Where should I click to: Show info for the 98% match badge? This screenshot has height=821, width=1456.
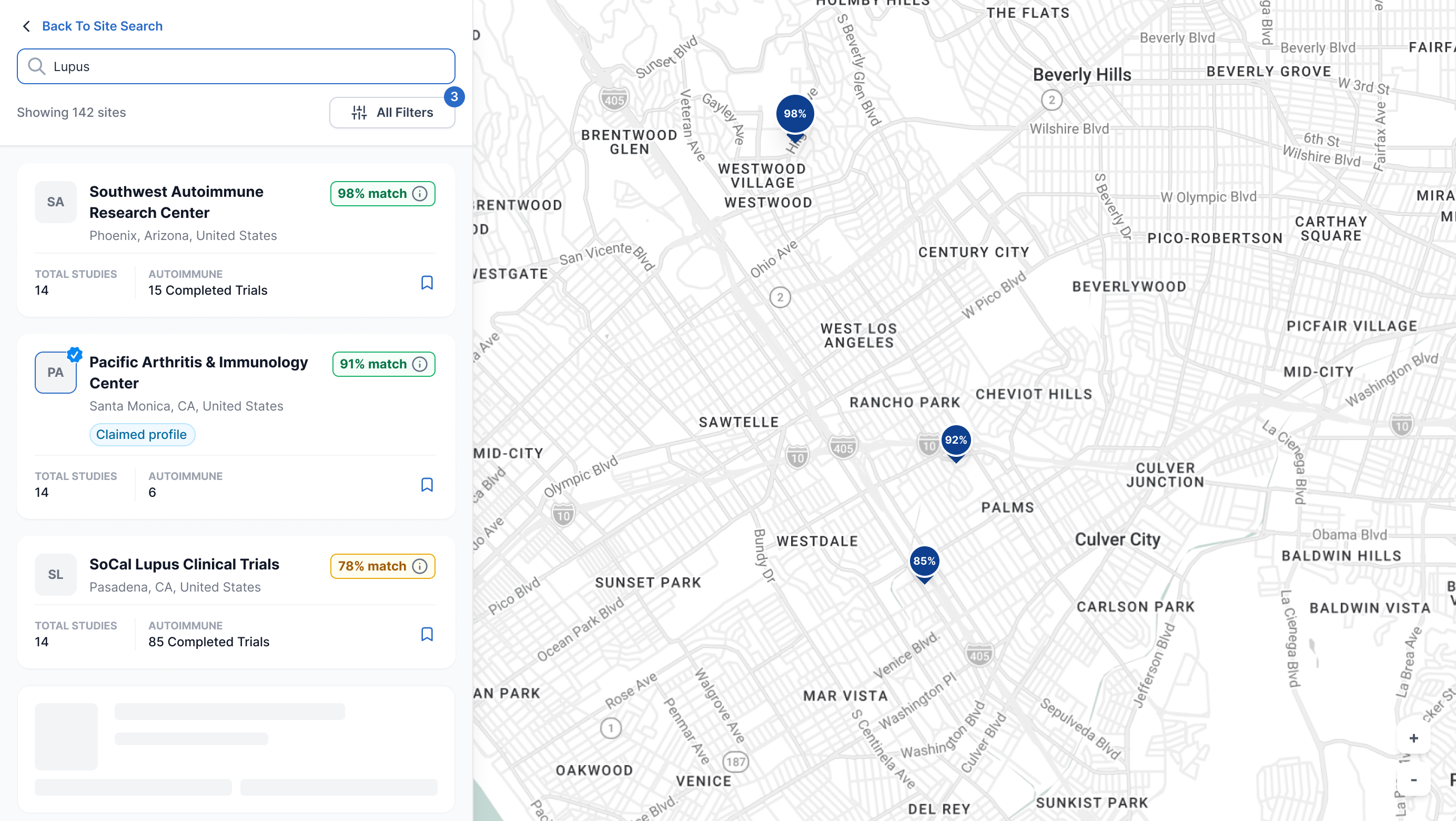point(419,193)
